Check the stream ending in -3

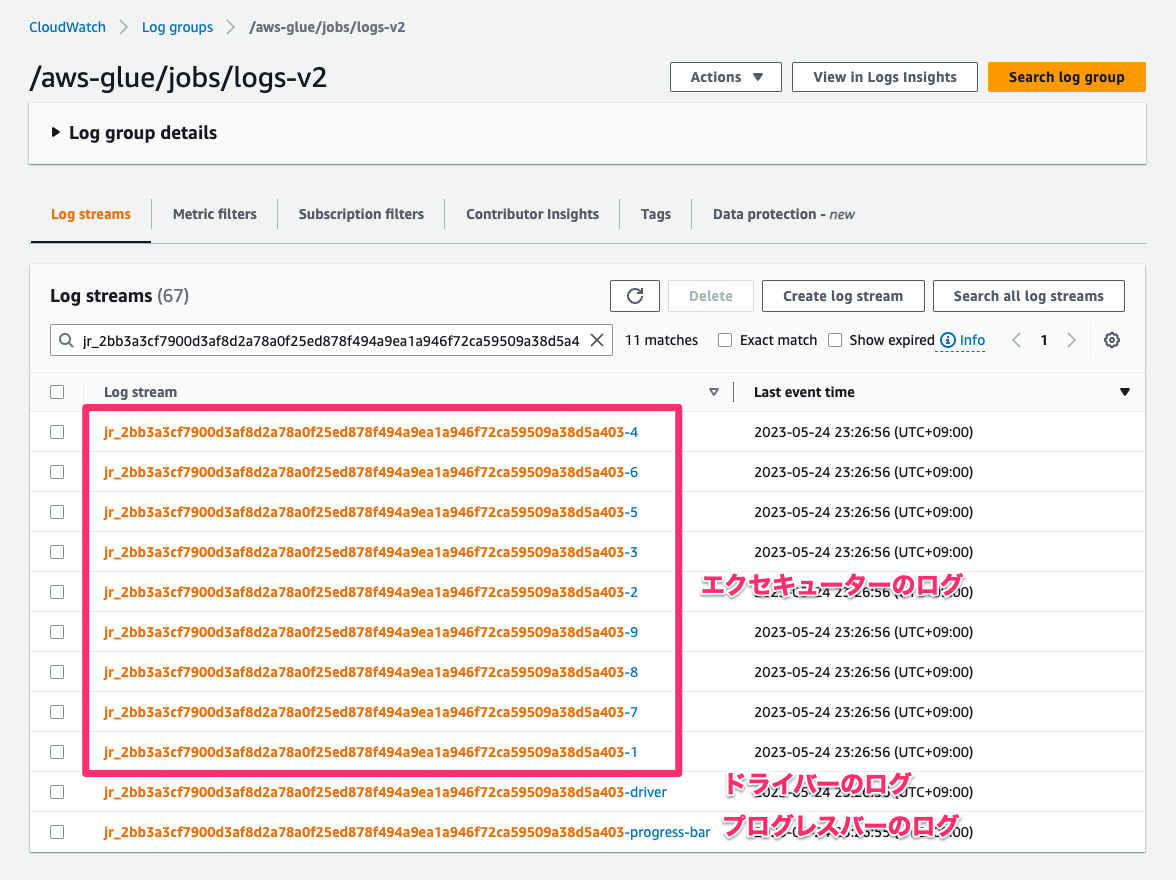57,552
